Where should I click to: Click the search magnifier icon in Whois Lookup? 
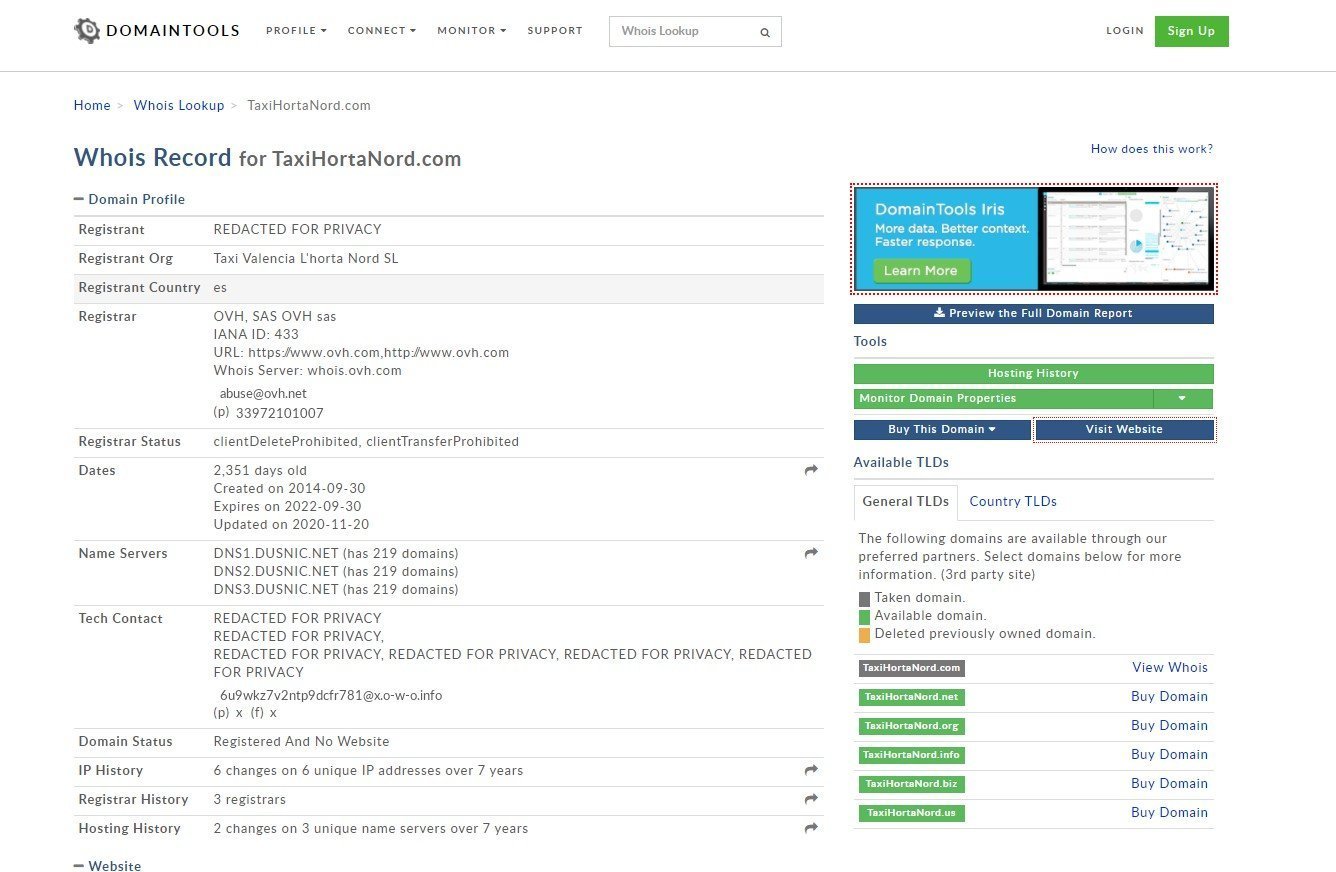(765, 32)
